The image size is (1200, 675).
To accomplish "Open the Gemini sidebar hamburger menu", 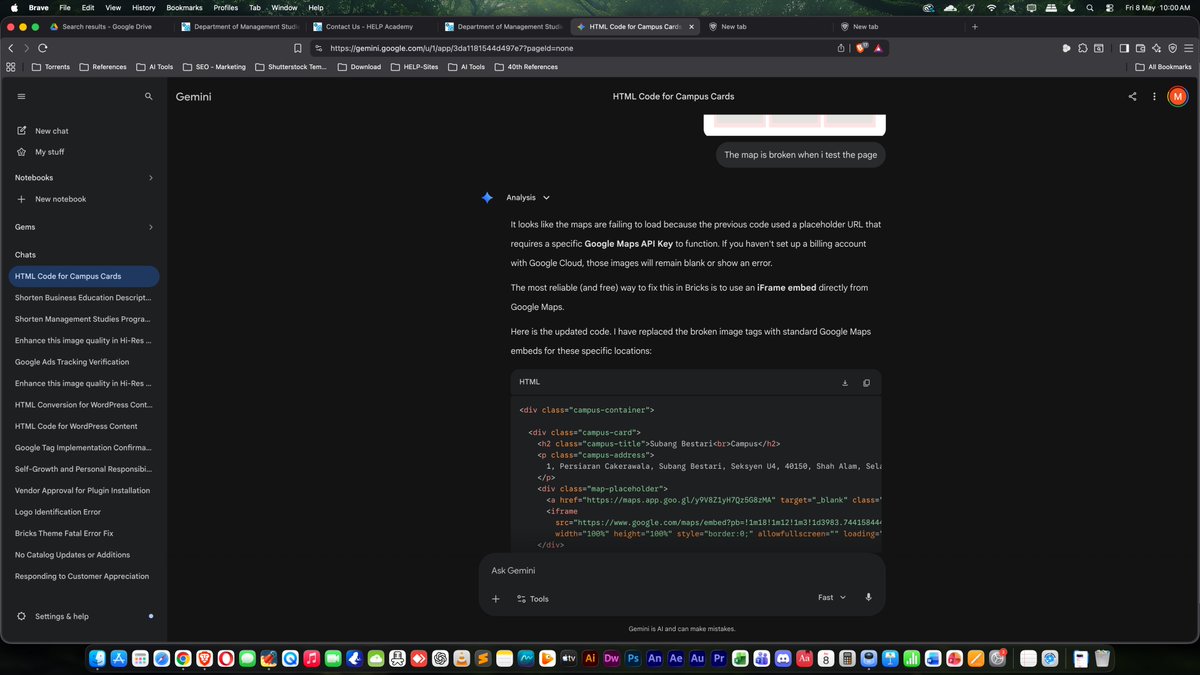I will coord(21,97).
